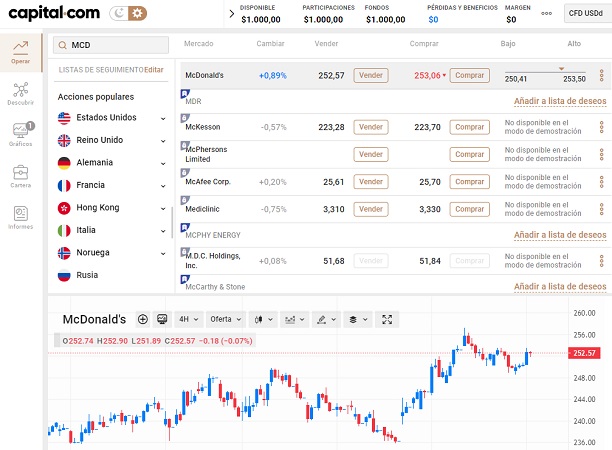Click Editar for watchlists
This screenshot has width=612, height=450.
[x=154, y=70]
